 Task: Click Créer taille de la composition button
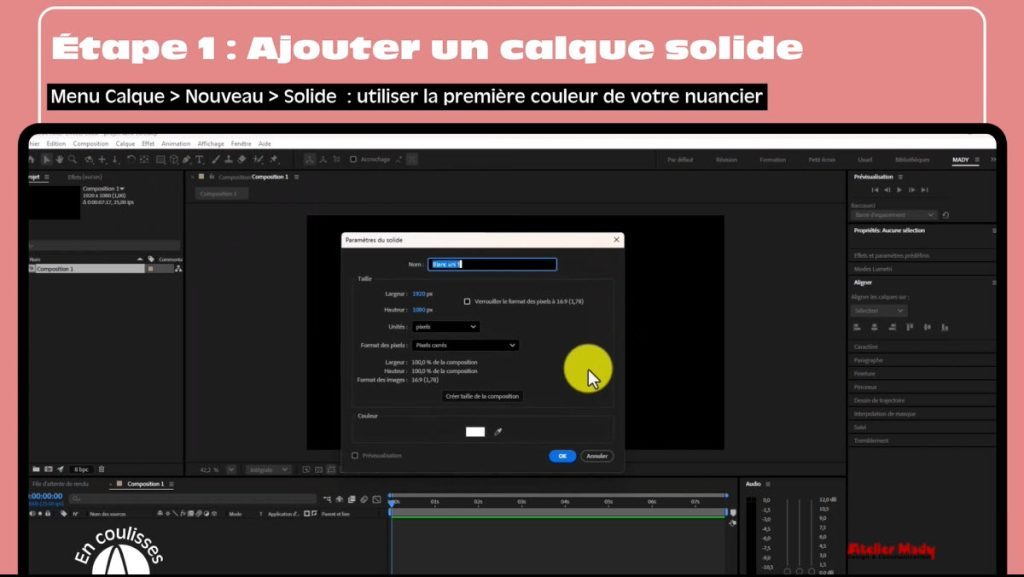coord(482,396)
